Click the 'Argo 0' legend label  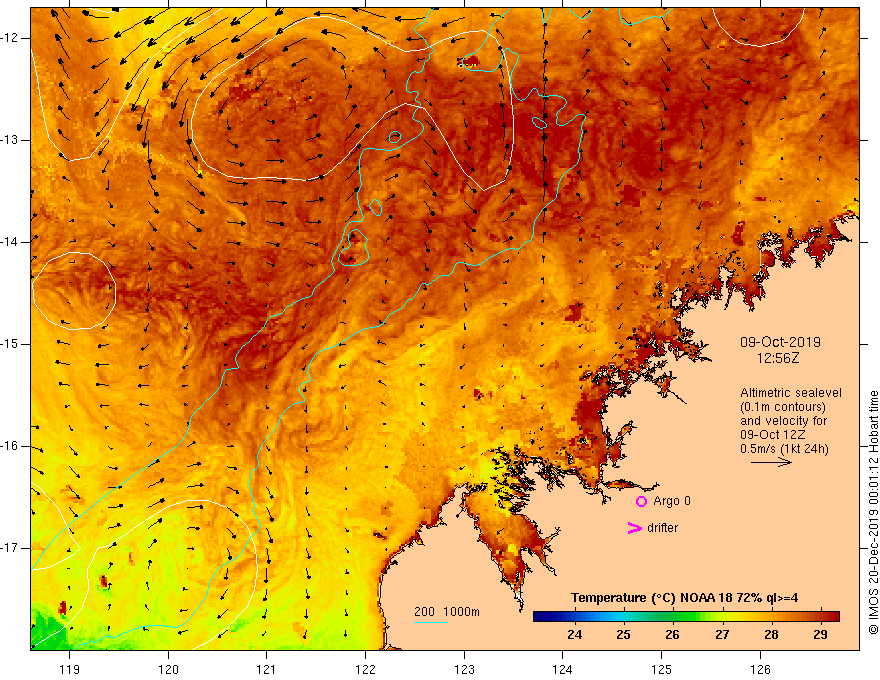(672, 501)
